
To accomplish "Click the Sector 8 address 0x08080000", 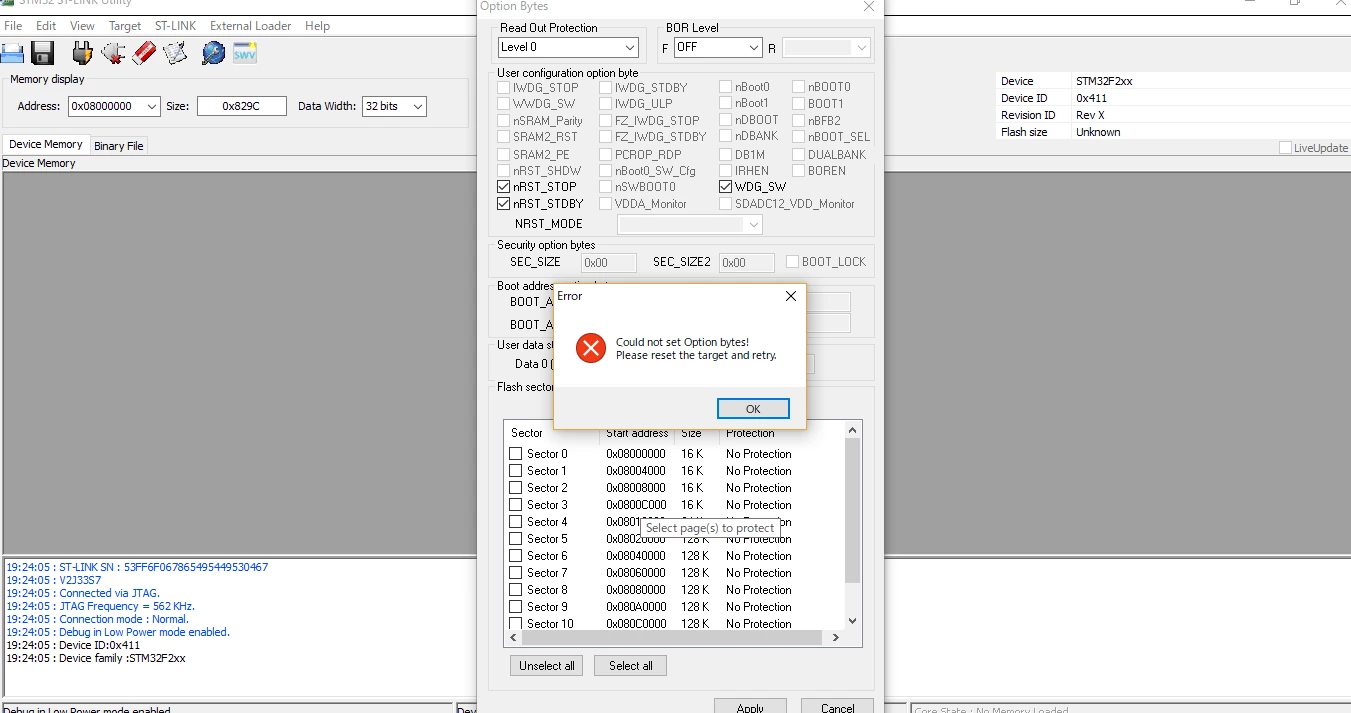I will tap(636, 590).
